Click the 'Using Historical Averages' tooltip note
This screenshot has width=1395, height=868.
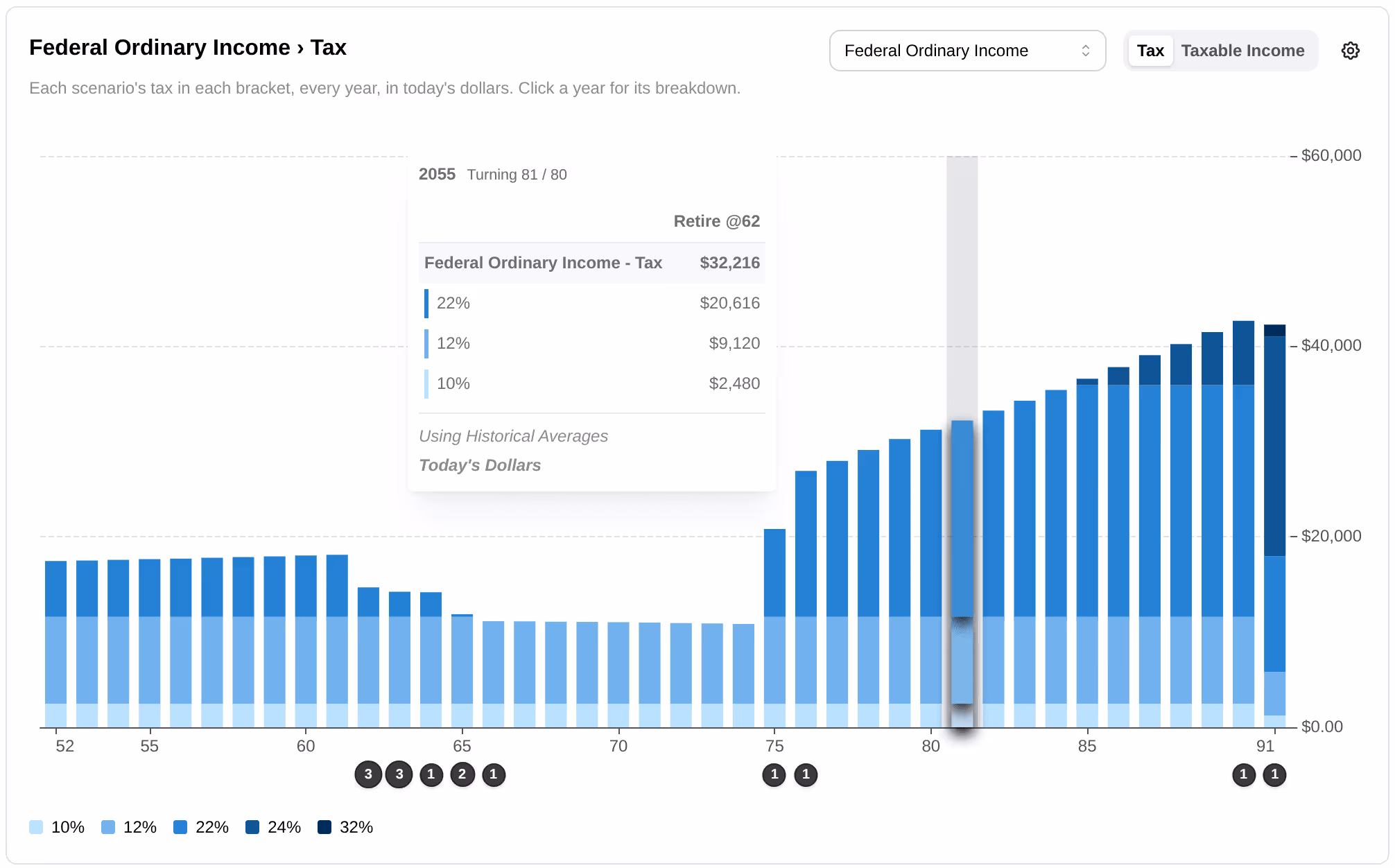tap(513, 436)
